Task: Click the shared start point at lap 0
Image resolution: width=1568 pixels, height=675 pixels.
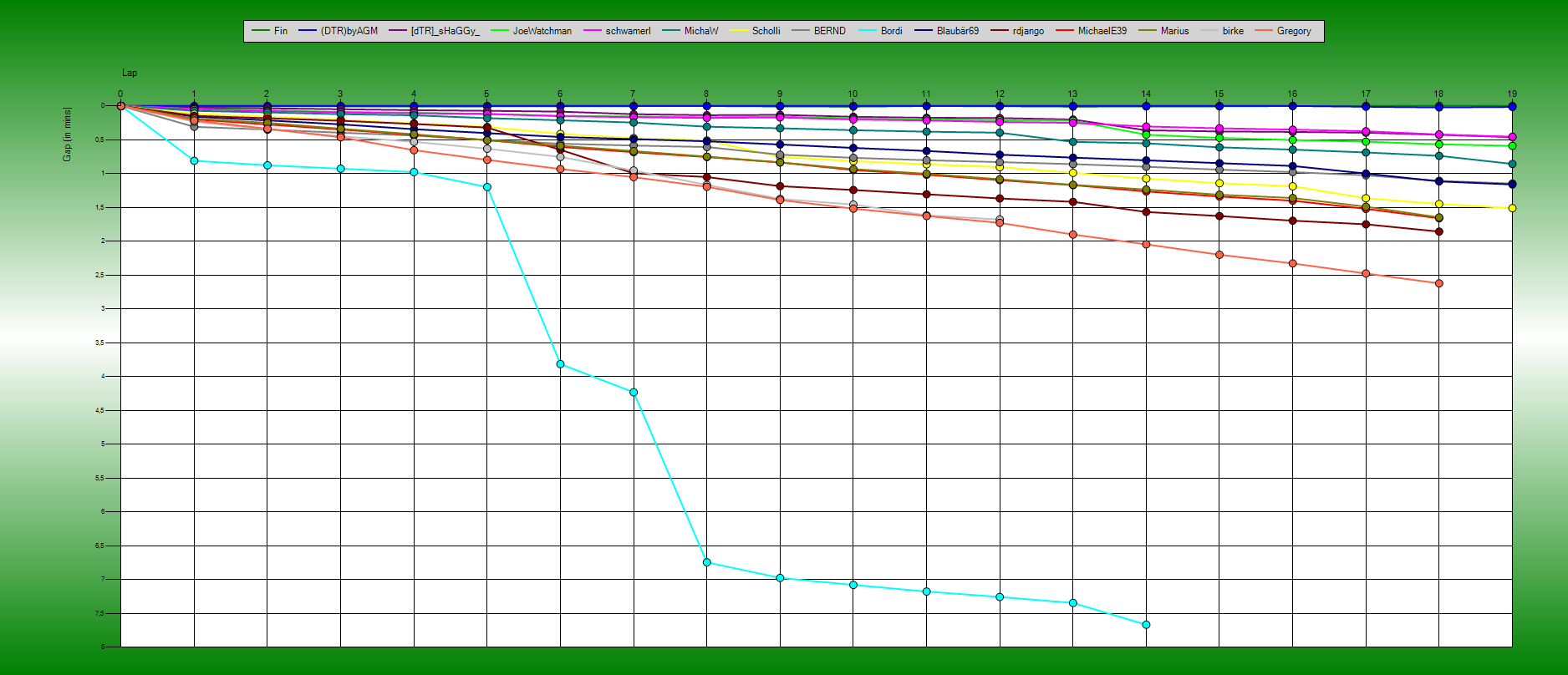Action: [121, 106]
